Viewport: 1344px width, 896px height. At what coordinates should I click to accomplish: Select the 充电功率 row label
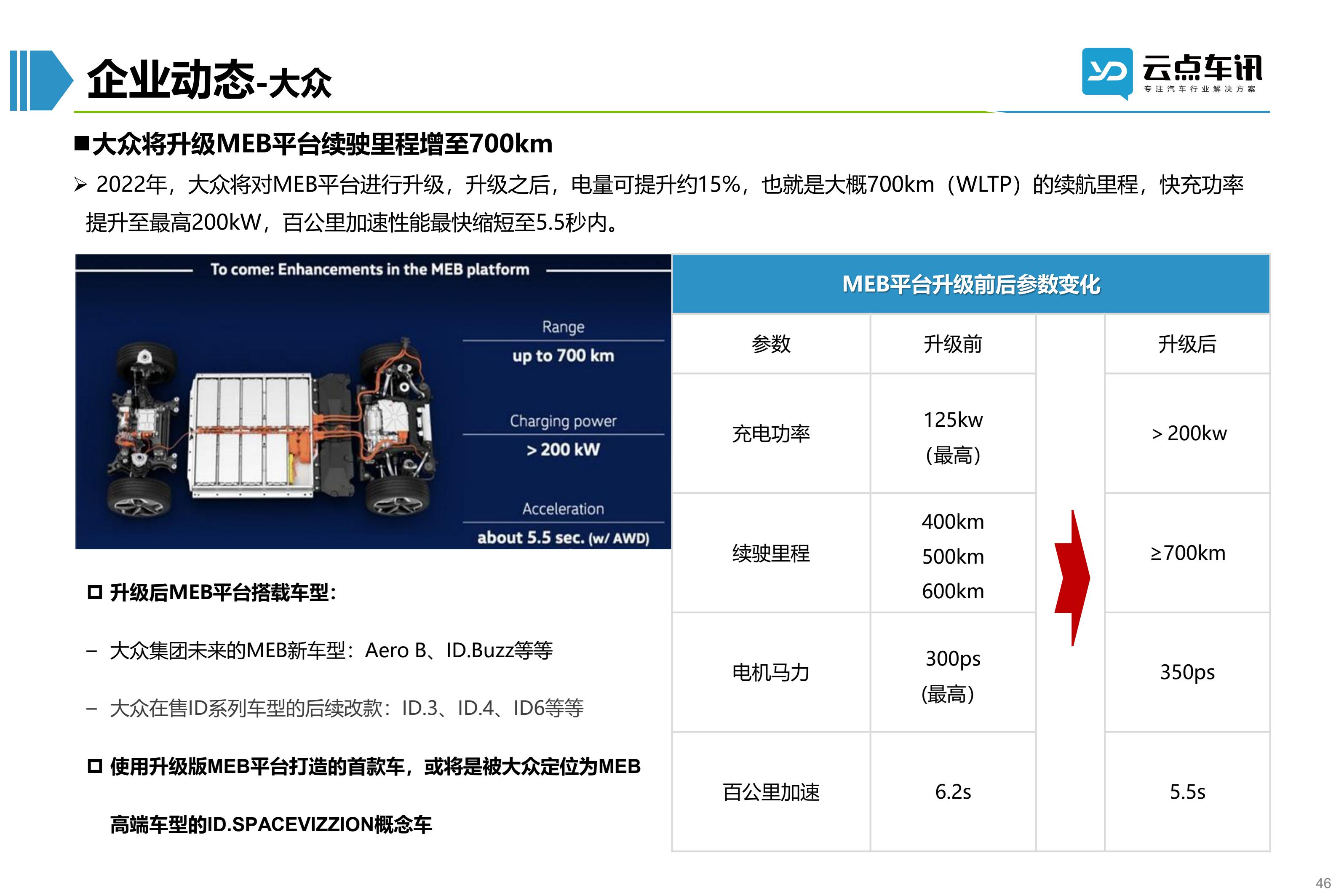(770, 434)
